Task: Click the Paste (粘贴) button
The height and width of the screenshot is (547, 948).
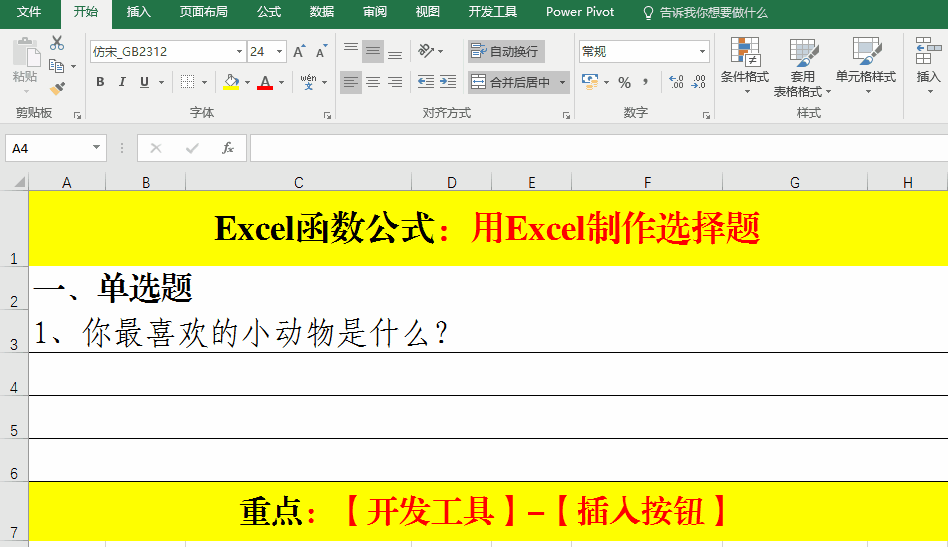Action: [25, 62]
